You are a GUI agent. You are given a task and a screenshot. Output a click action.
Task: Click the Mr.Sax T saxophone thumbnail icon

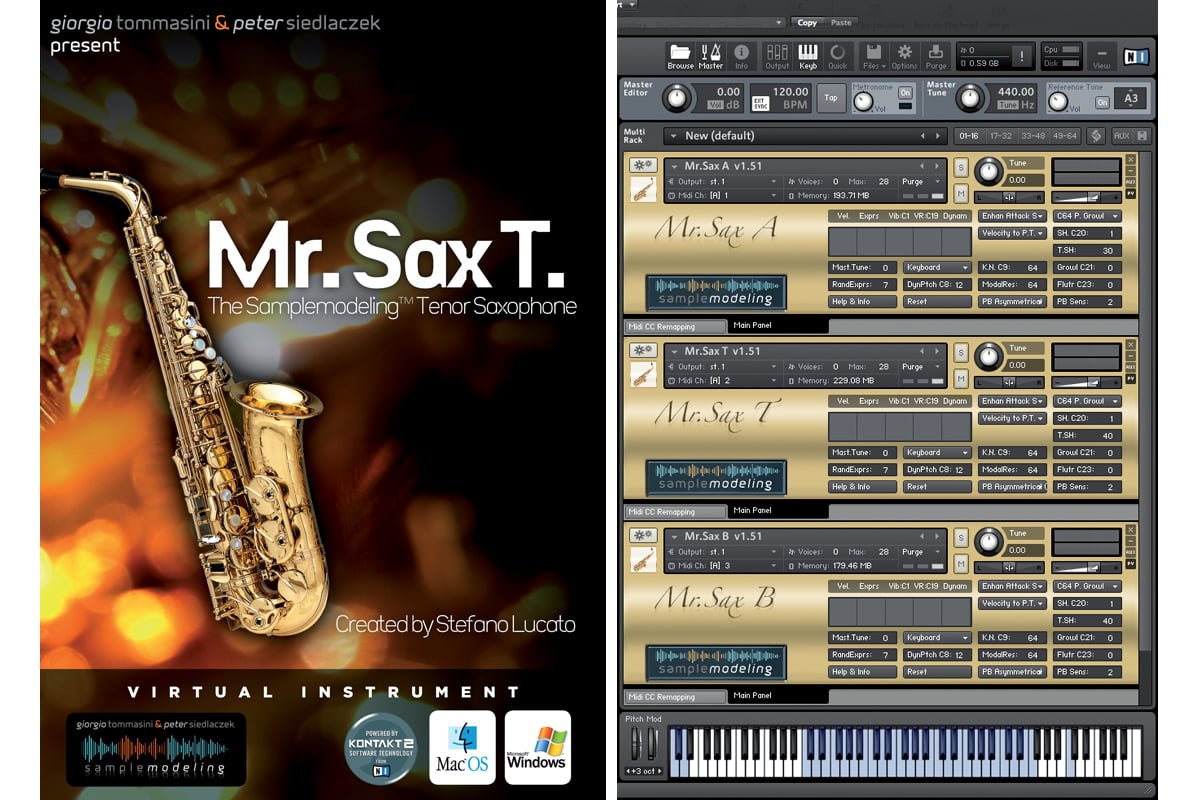641,375
